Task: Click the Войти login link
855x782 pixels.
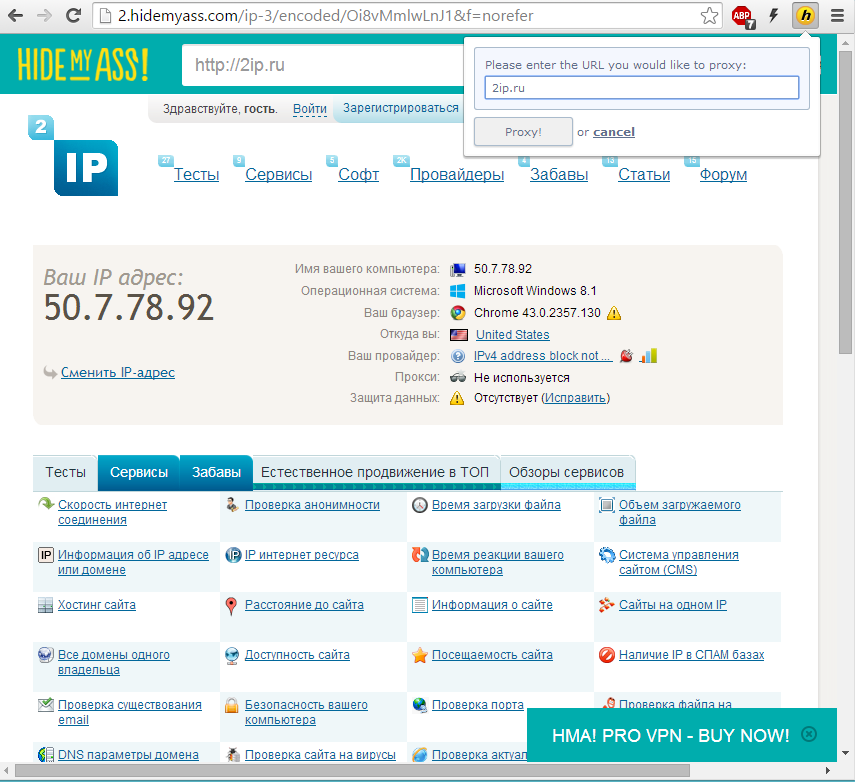Action: coord(310,109)
